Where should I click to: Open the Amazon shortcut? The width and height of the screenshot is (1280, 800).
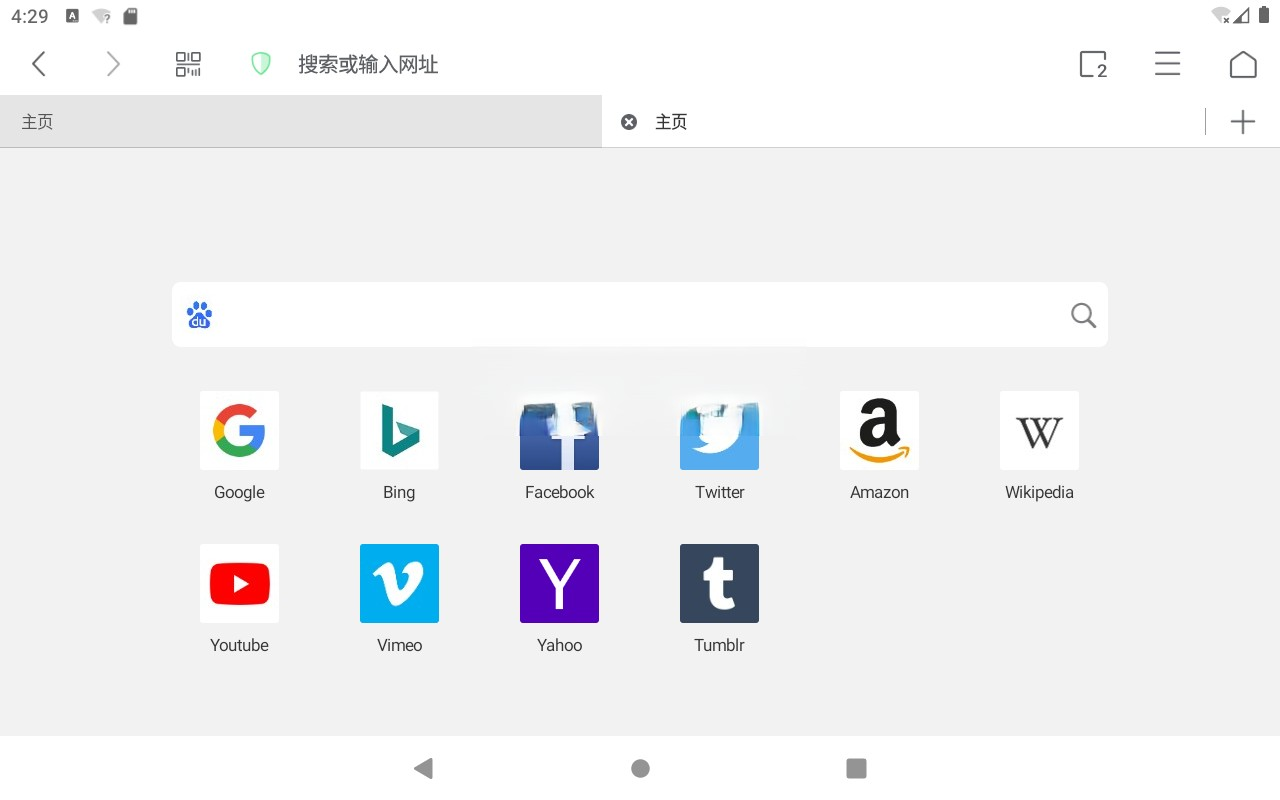pos(879,446)
